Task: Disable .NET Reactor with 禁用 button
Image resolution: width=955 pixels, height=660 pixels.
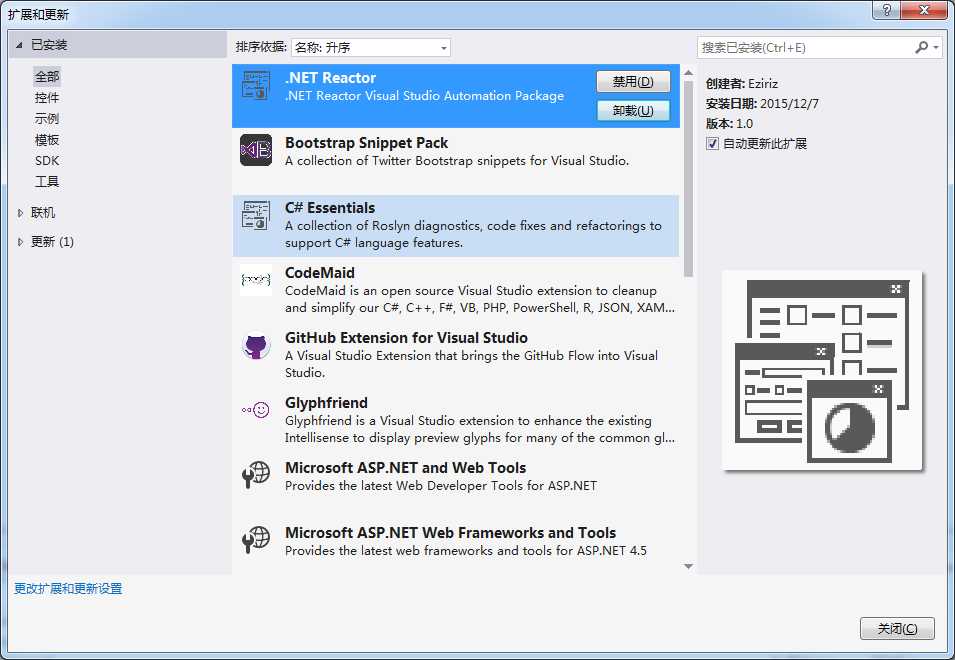Action: [633, 82]
